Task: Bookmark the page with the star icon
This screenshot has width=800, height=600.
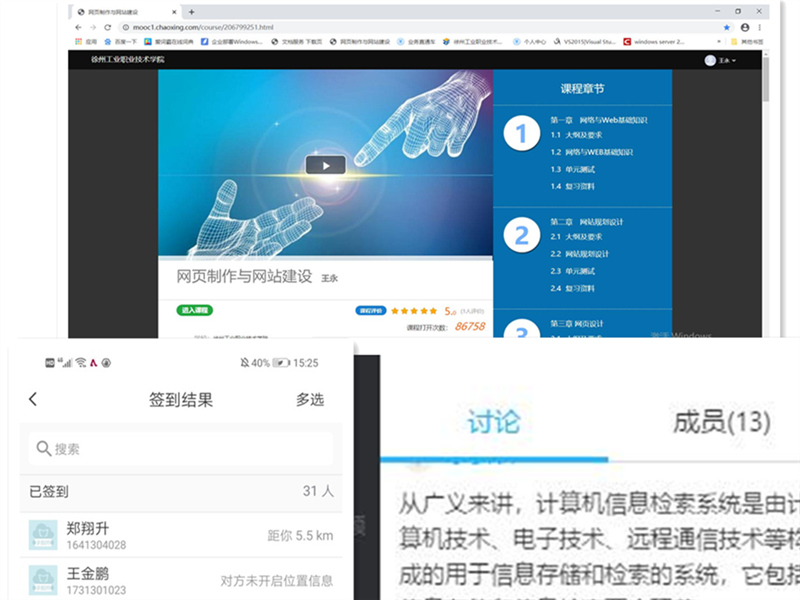Action: coord(726,27)
